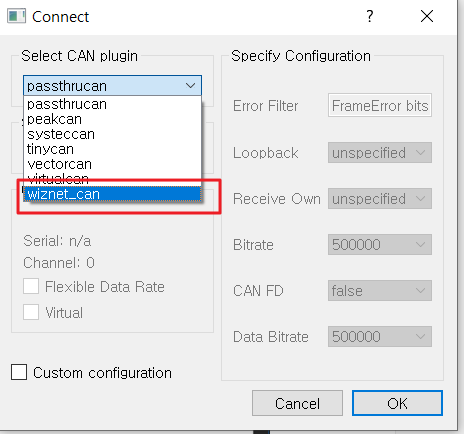This screenshot has width=464, height=434.
Task: Close the Connect dialog with X
Action: (x=427, y=16)
